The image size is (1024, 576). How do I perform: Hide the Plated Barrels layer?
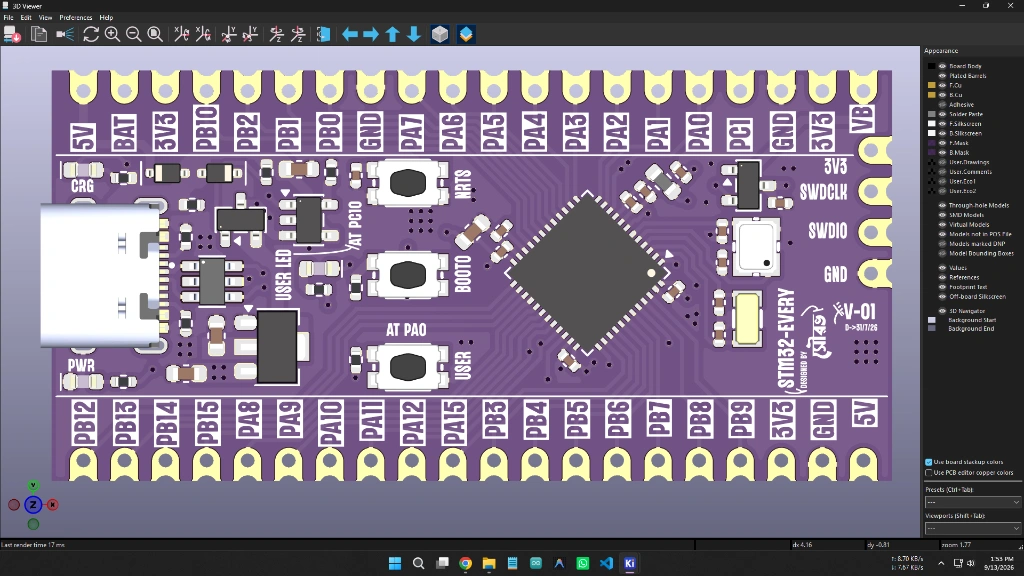point(942,76)
